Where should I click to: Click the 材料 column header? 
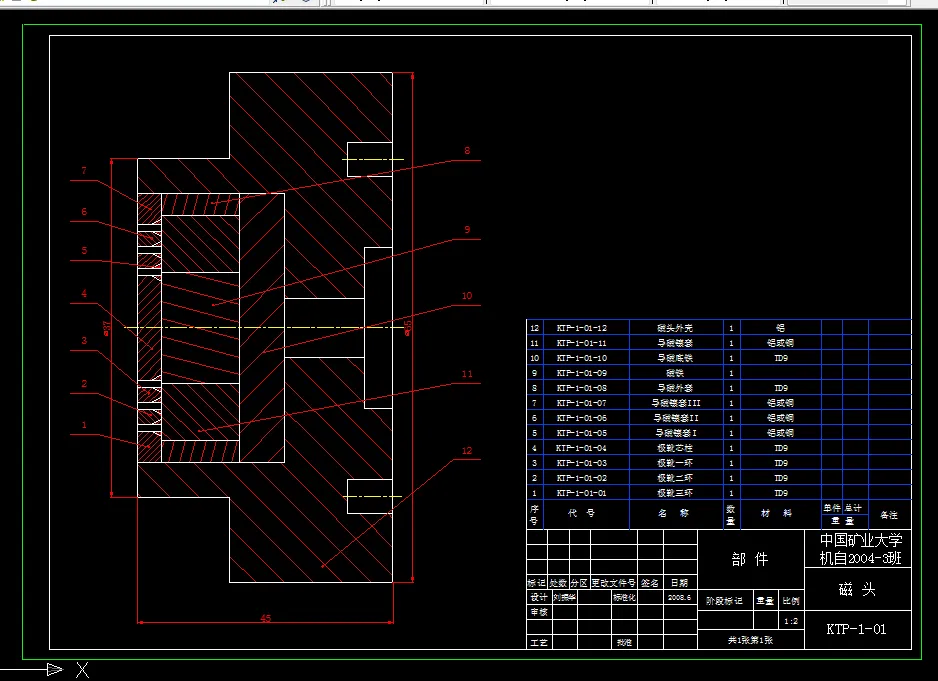776,513
